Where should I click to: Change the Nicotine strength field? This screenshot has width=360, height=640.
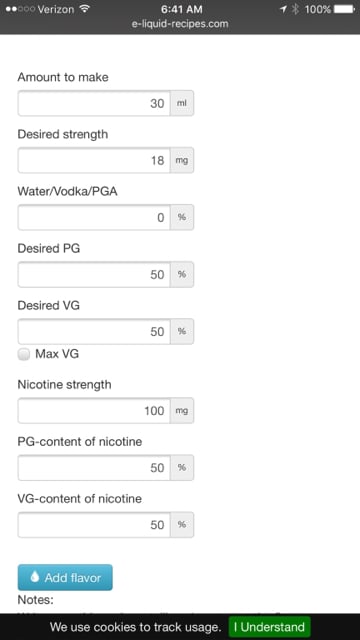[x=94, y=411]
